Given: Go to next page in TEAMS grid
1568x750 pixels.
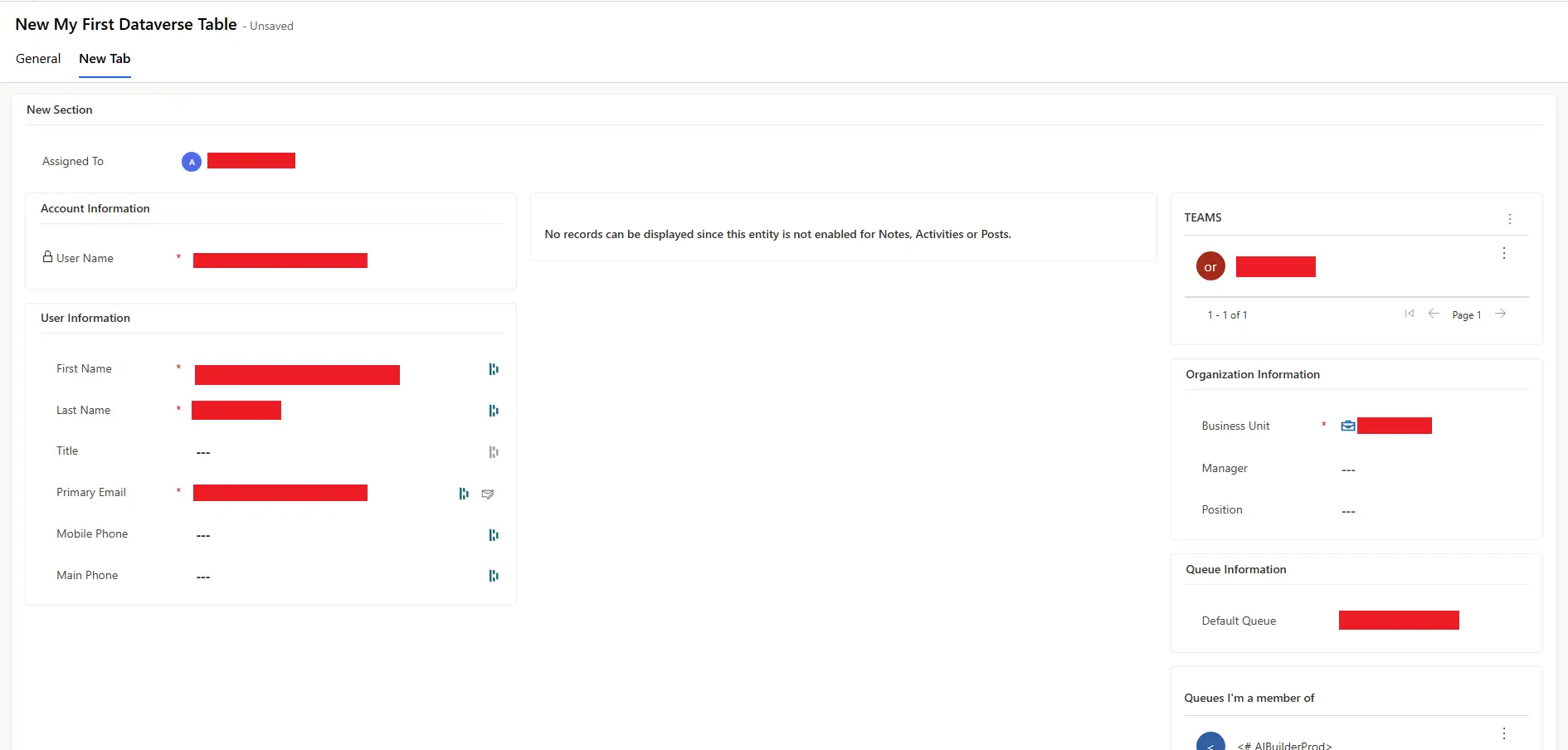Looking at the screenshot, I should [x=1500, y=314].
